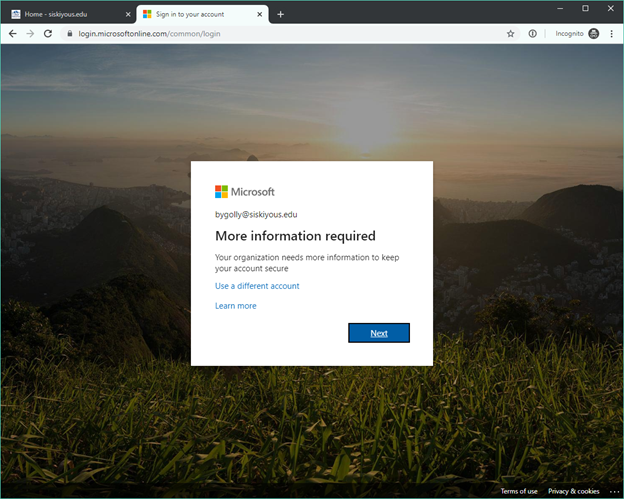Close the 'Sign in to your account' tab
The image size is (624, 499).
259,14
